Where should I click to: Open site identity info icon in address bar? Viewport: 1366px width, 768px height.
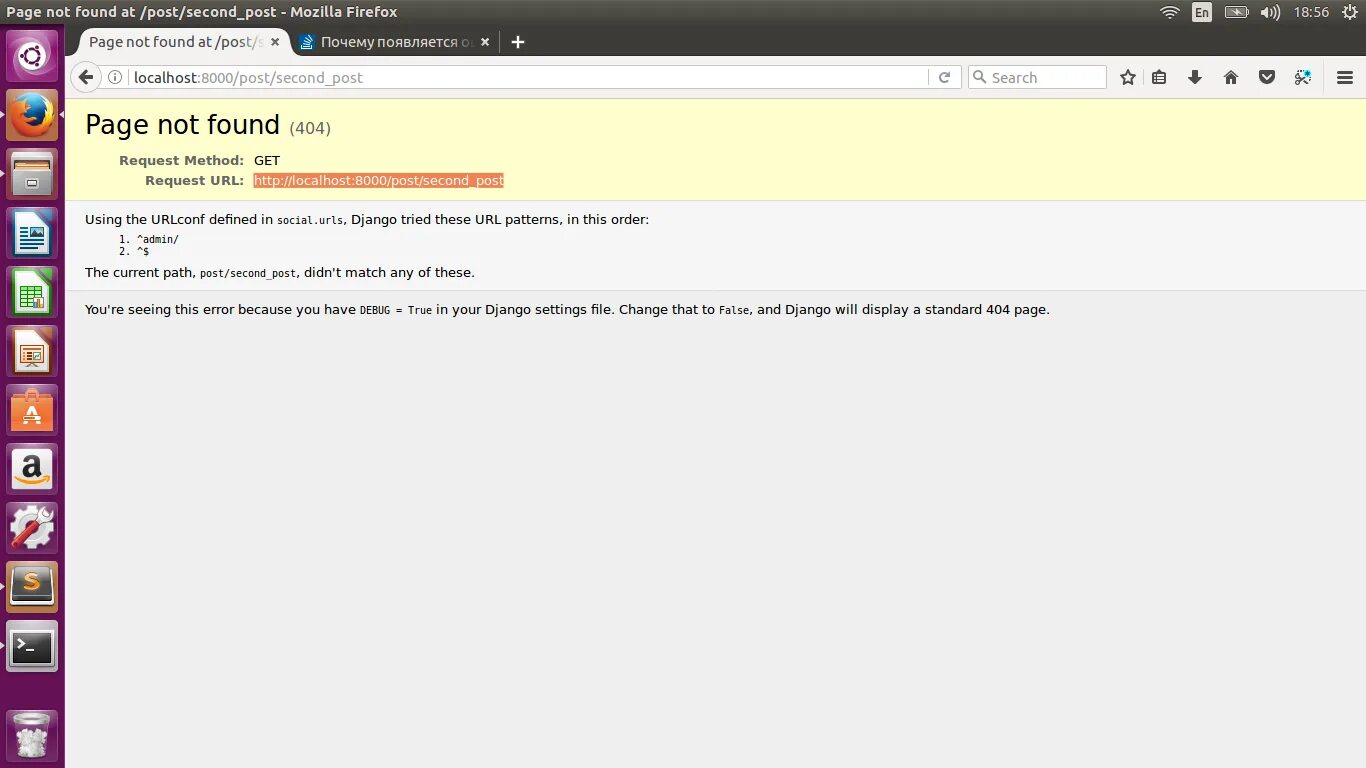point(115,77)
